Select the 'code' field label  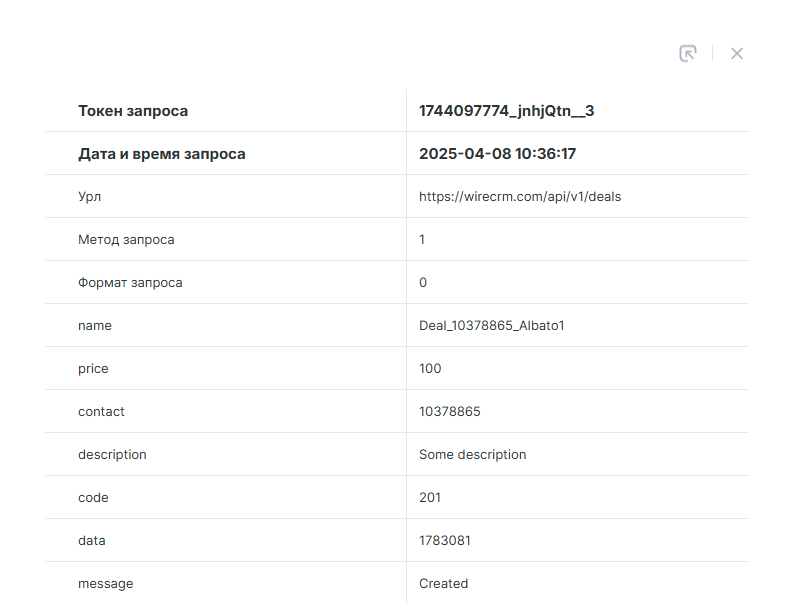[93, 498]
